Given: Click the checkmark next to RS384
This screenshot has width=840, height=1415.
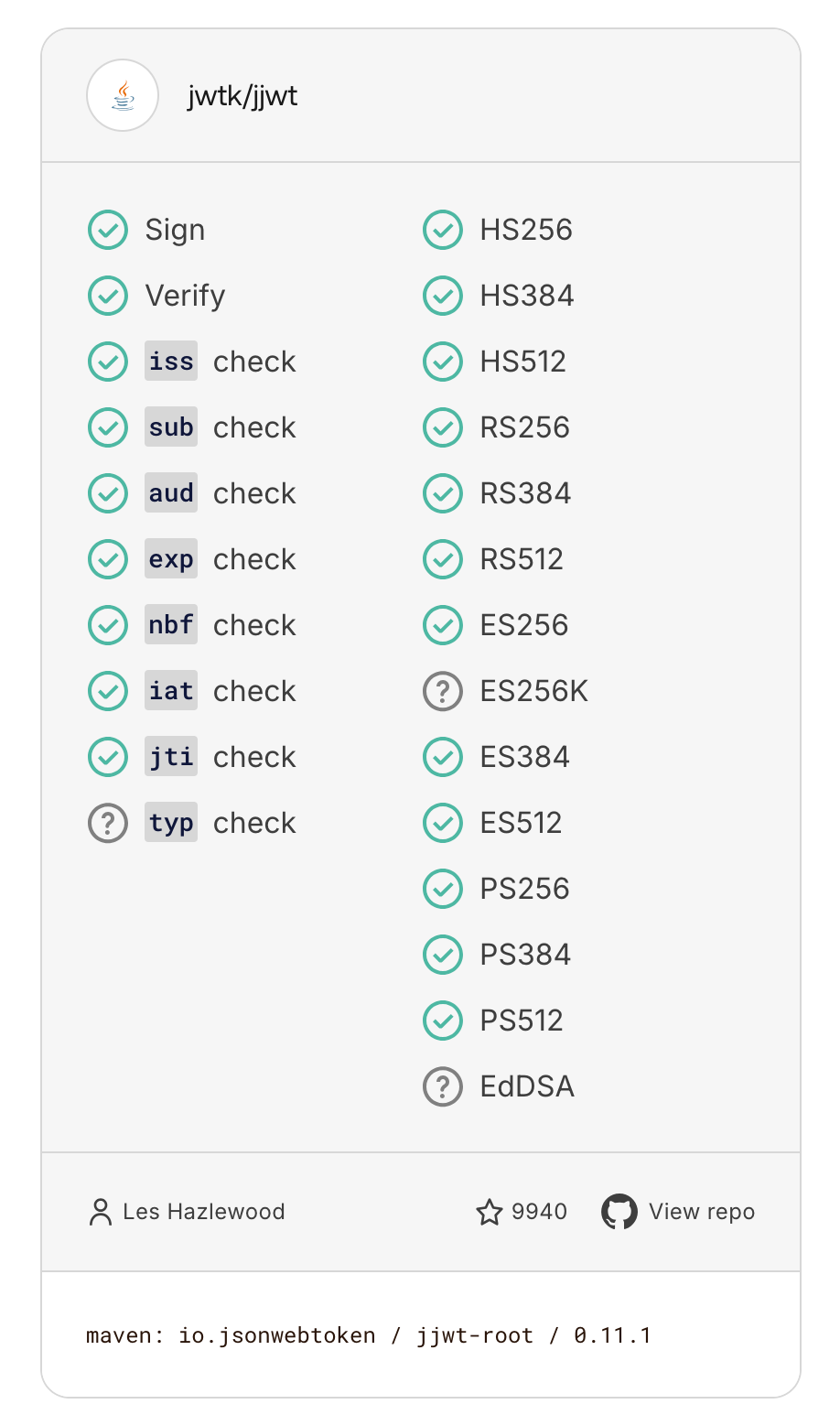Looking at the screenshot, I should (443, 493).
